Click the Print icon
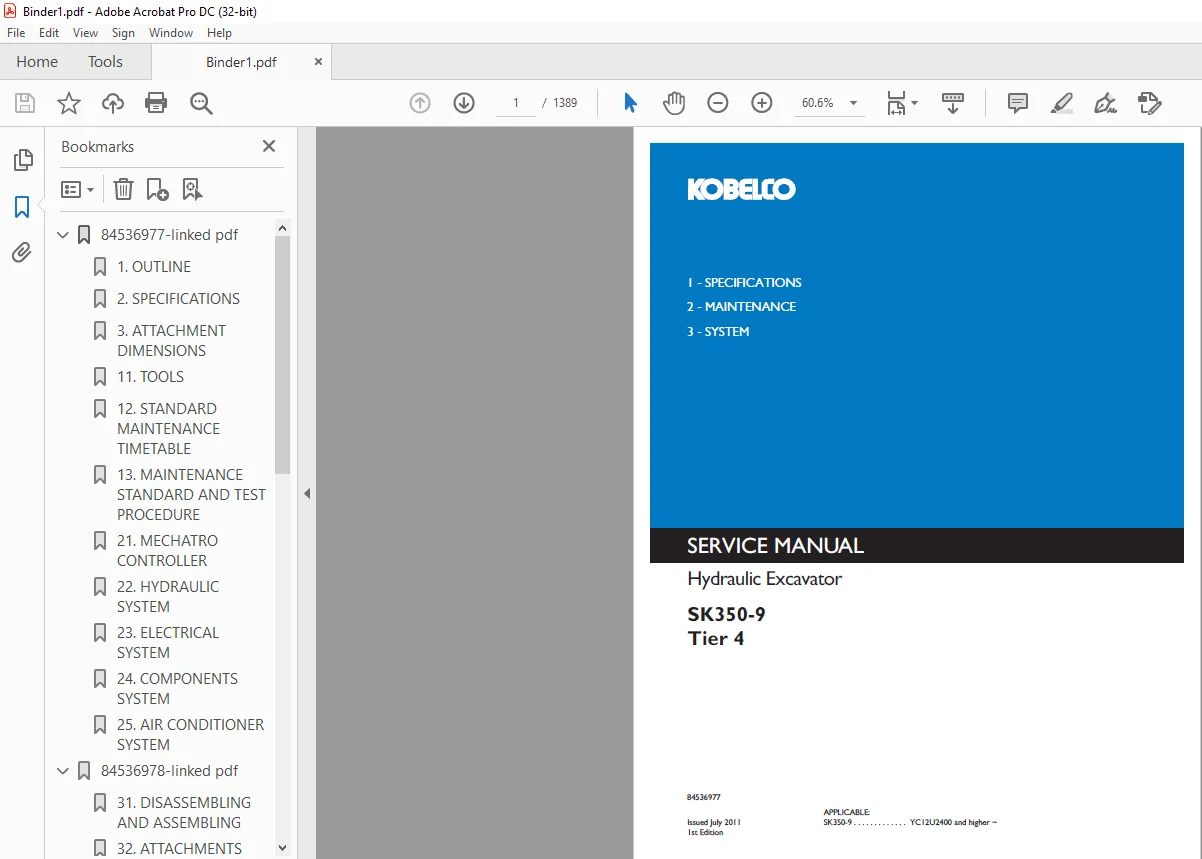 pos(156,103)
